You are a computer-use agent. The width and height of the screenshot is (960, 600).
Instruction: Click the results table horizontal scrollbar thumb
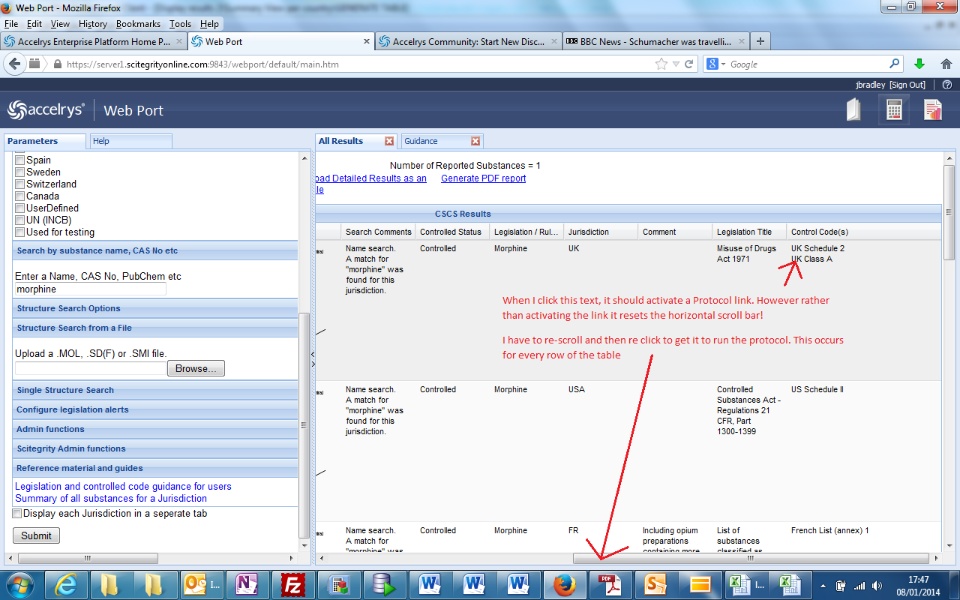[751, 558]
